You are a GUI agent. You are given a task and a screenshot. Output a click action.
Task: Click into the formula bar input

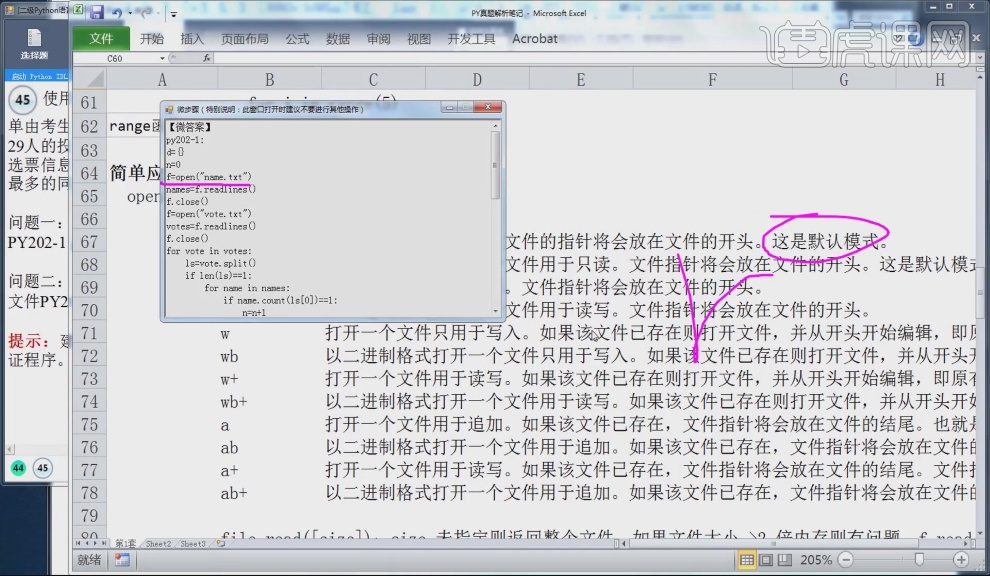click(593, 58)
